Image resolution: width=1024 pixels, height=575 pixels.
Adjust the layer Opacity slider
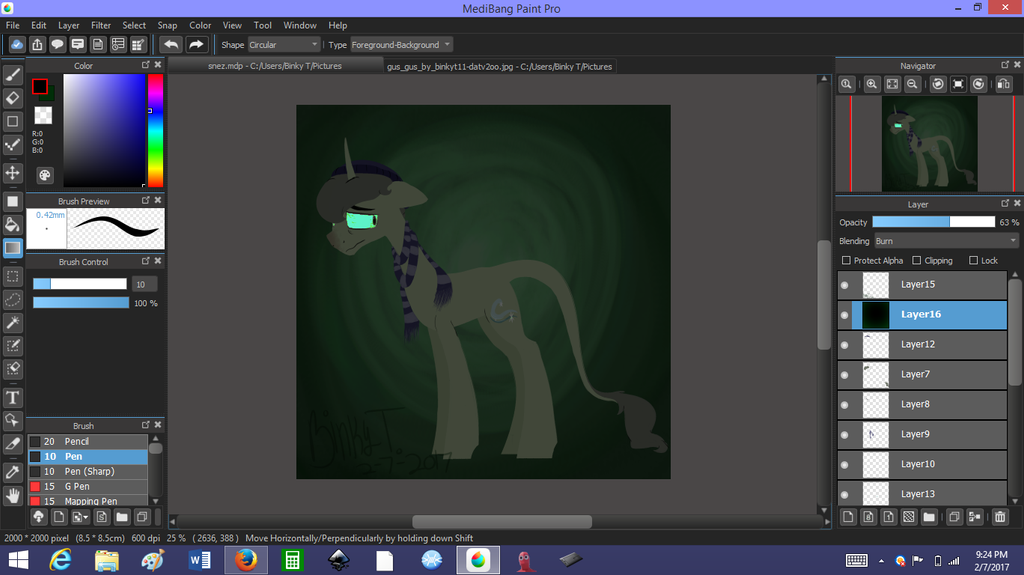[933, 222]
